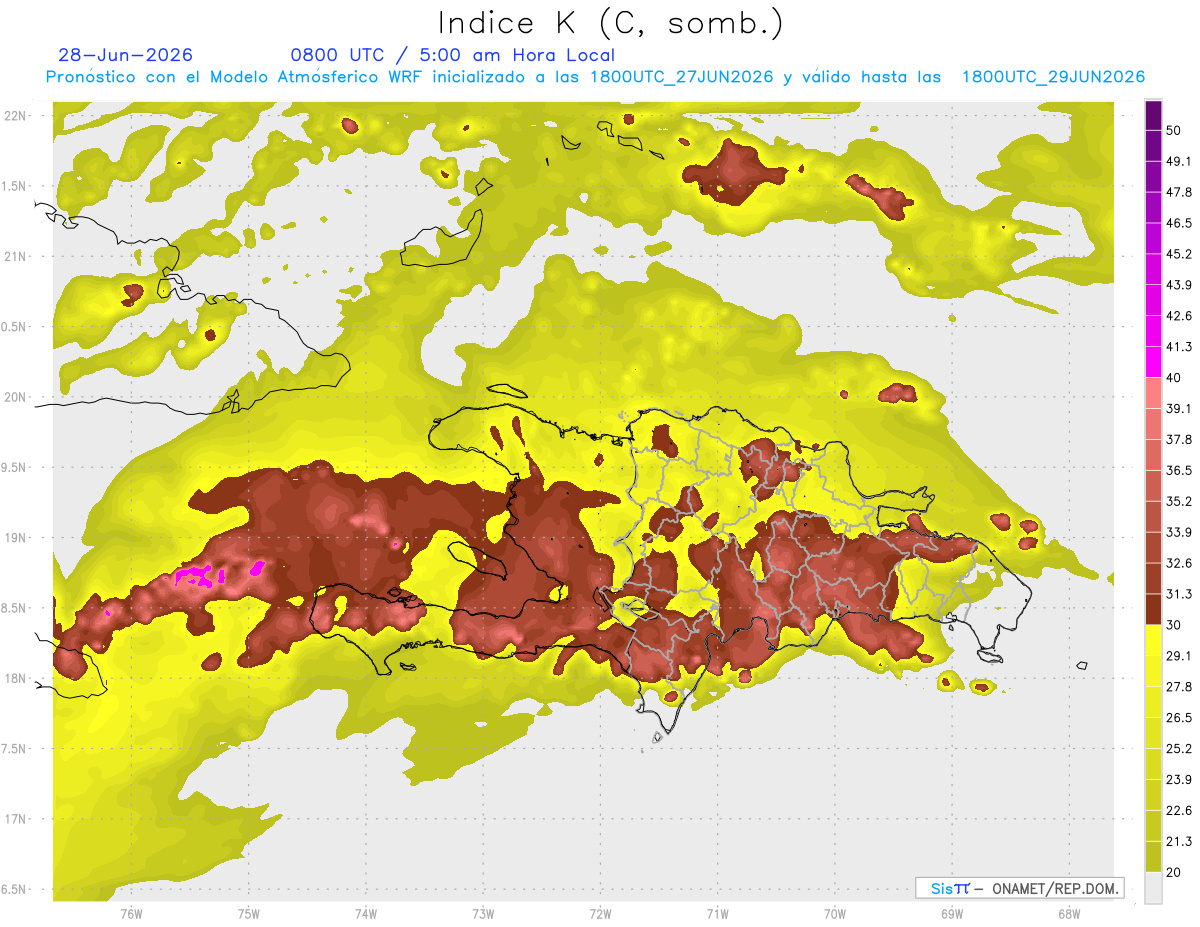Click the colorbar value label "35.2"
Screen dimensions: 1200x927
[1178, 501]
